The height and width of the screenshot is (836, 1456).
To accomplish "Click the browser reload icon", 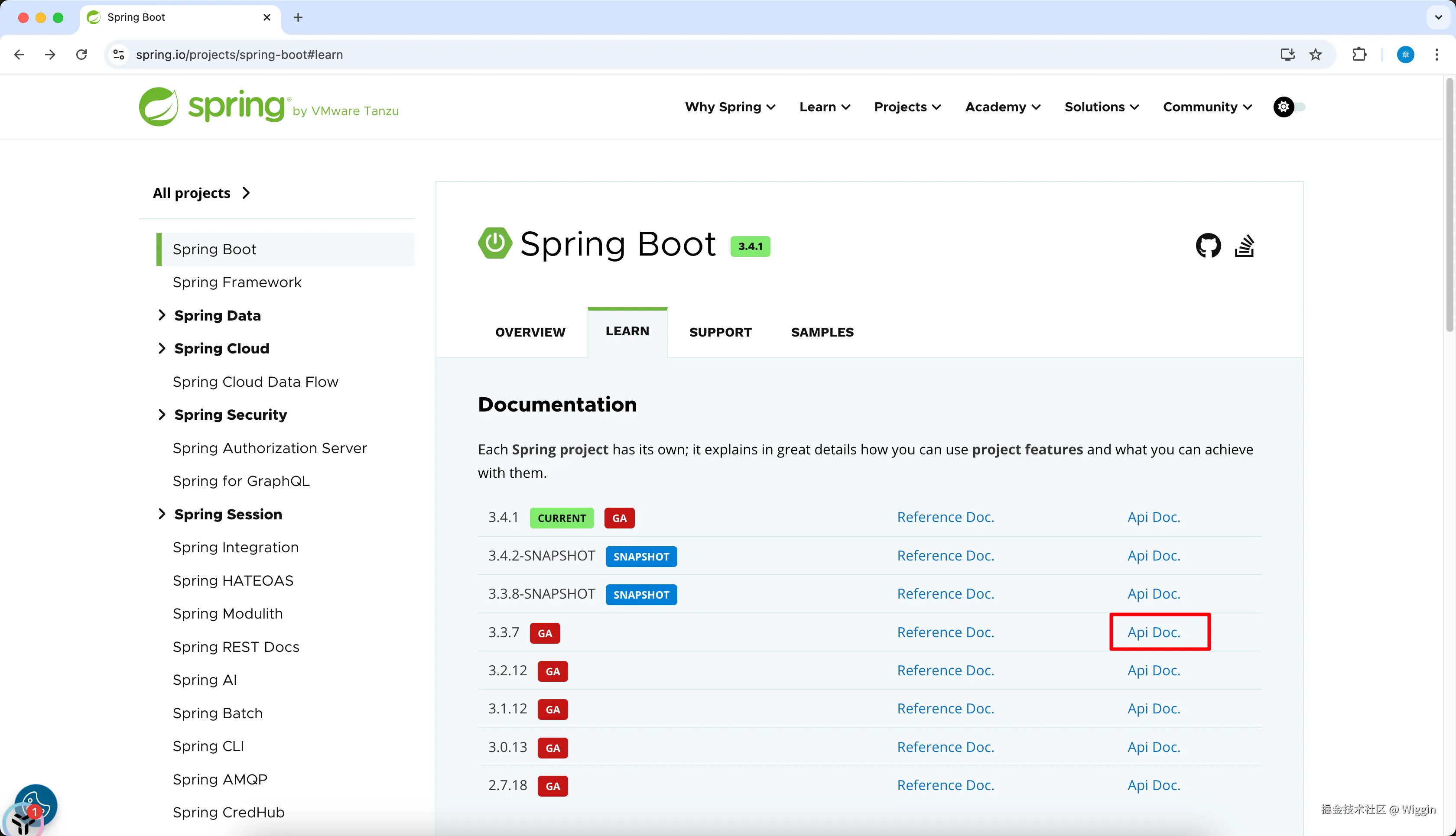I will (x=81, y=55).
